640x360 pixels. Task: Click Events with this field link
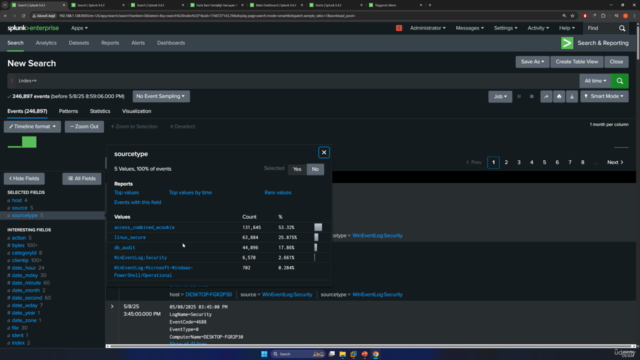(x=138, y=202)
